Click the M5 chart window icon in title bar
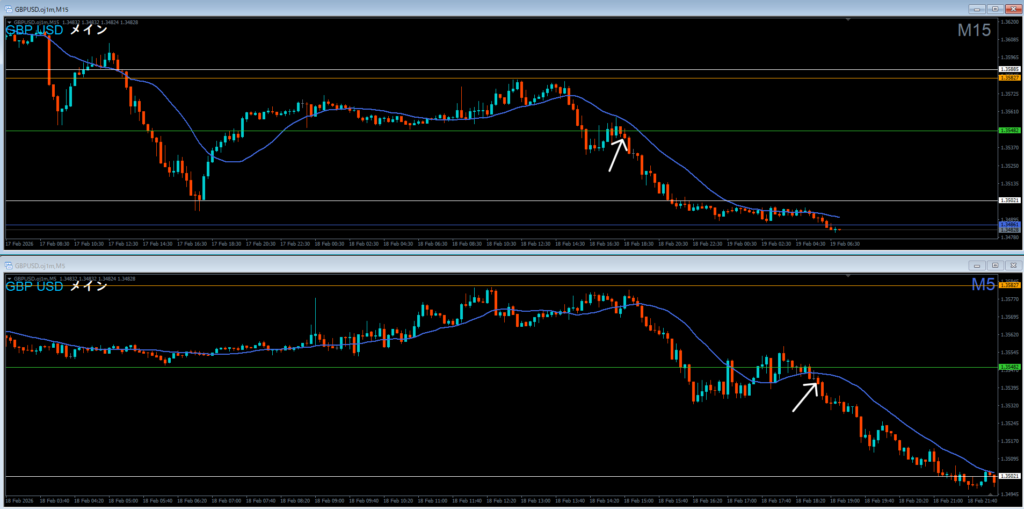Image resolution: width=1024 pixels, height=509 pixels. click(x=8, y=264)
